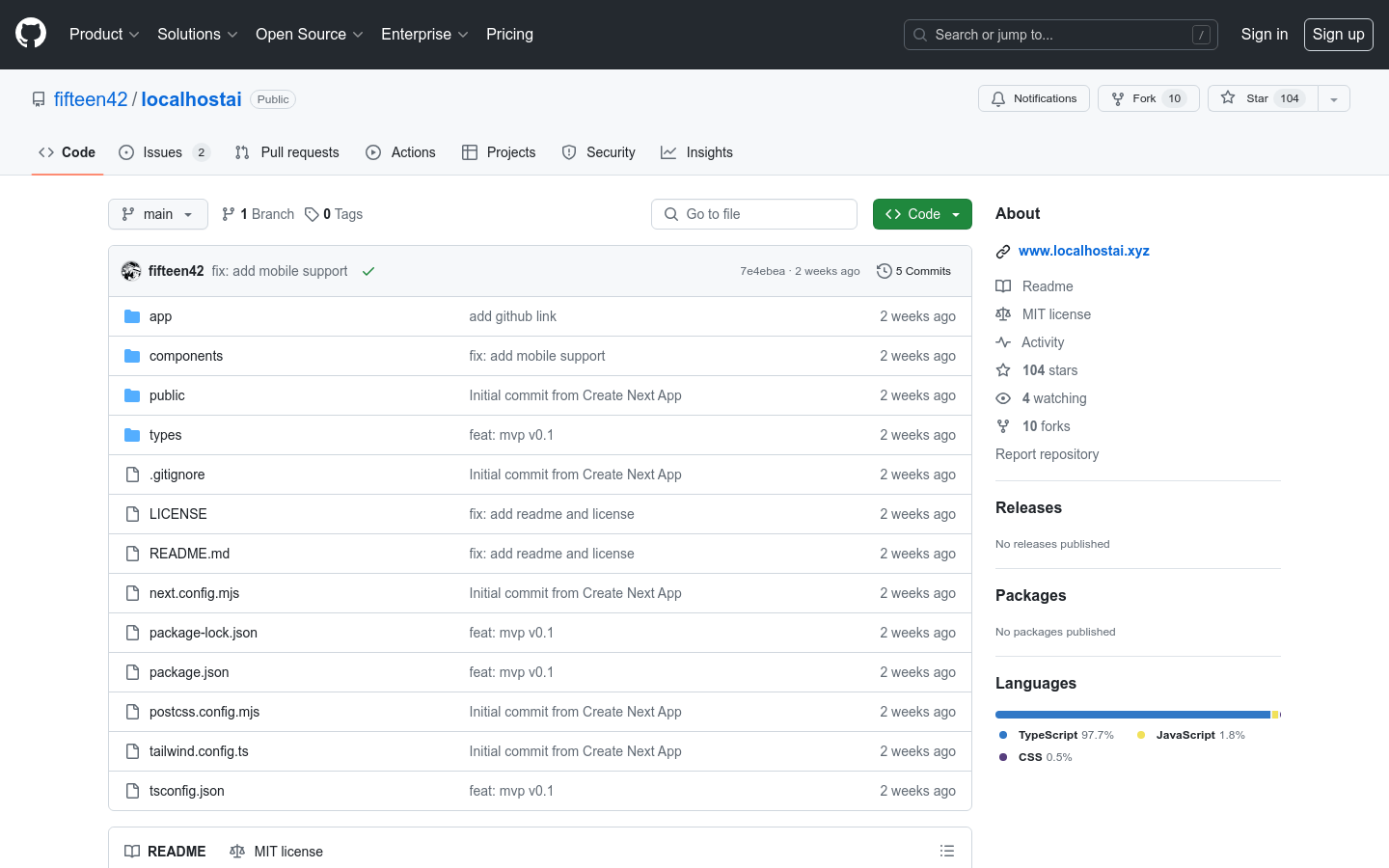Open commit 'fix: add mobile support' message
1389x868 pixels.
[x=280, y=271]
